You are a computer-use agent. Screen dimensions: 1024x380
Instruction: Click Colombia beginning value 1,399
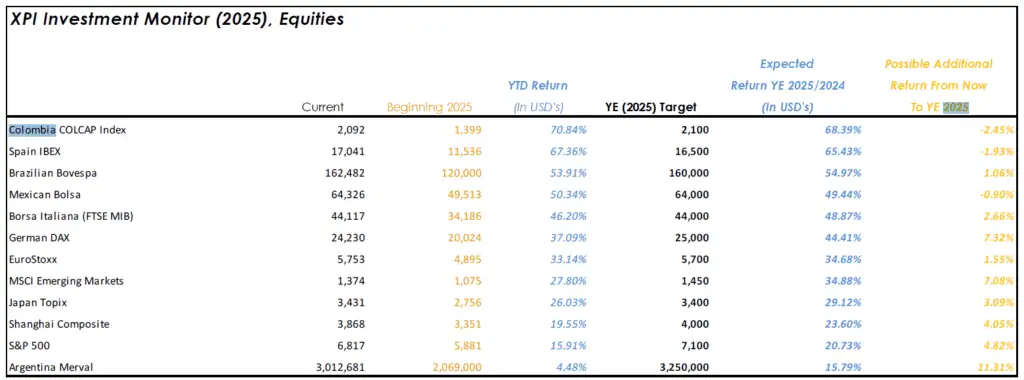coord(468,130)
